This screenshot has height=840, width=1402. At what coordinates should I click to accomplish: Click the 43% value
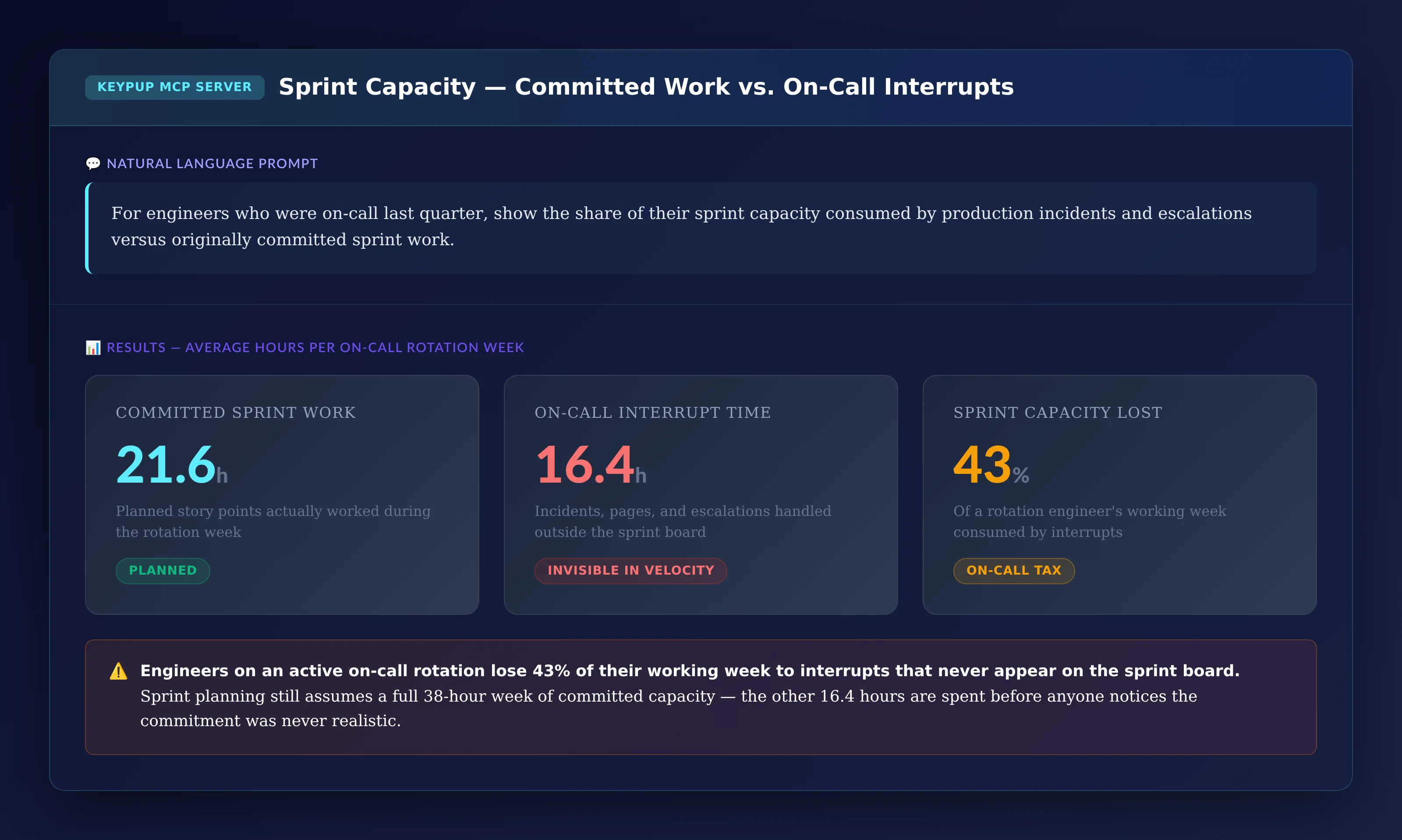991,465
